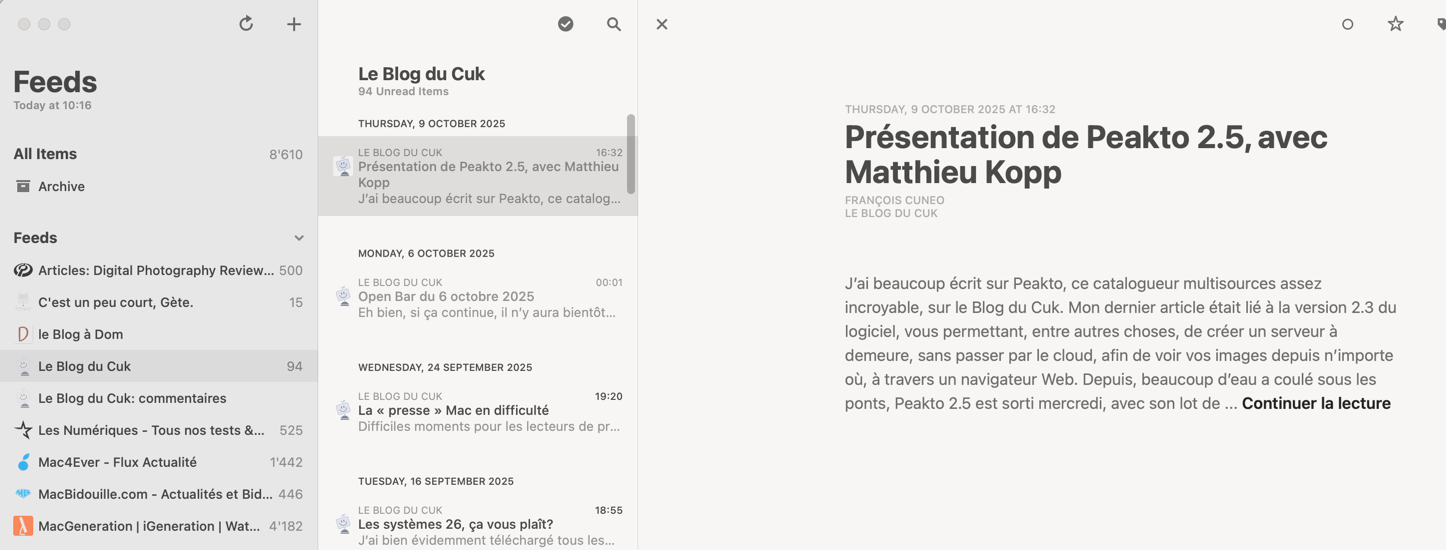Viewport: 1446px width, 550px height.
Task: Select All Items in sidebar
Action: pyautogui.click(x=45, y=154)
